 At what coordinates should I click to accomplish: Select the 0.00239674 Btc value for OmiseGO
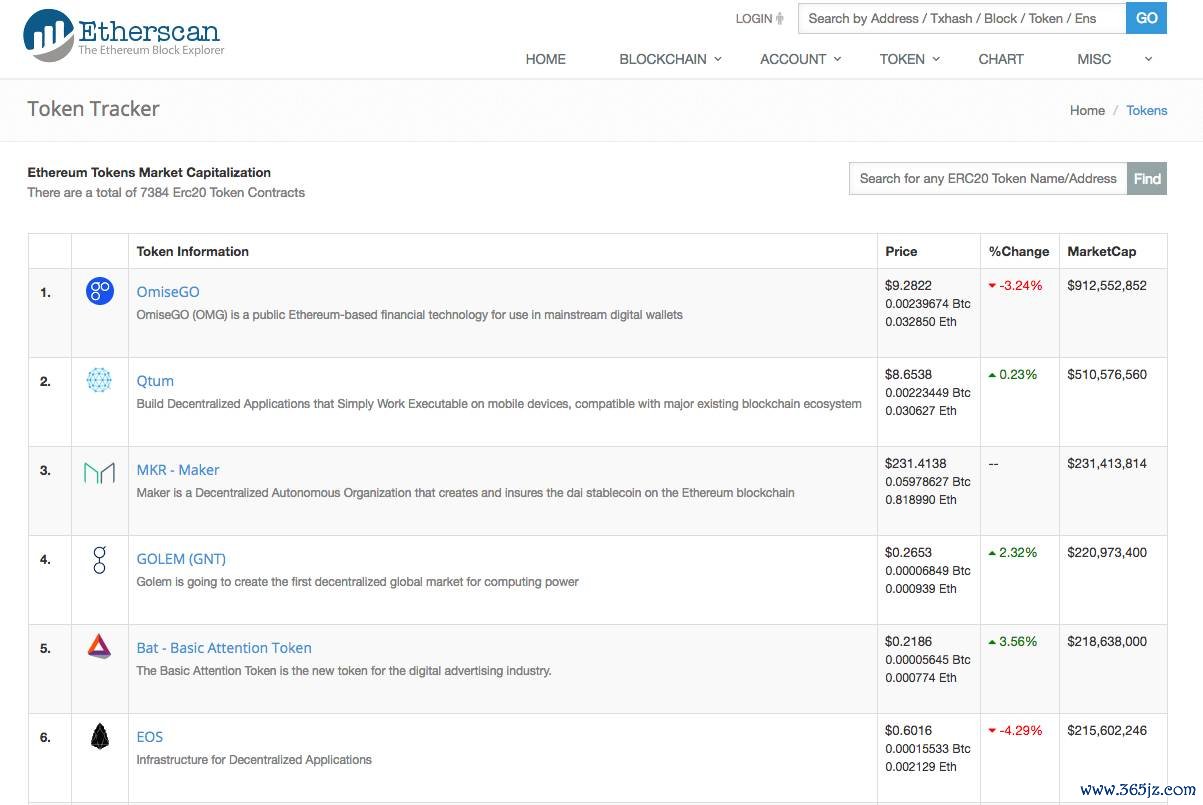point(927,303)
